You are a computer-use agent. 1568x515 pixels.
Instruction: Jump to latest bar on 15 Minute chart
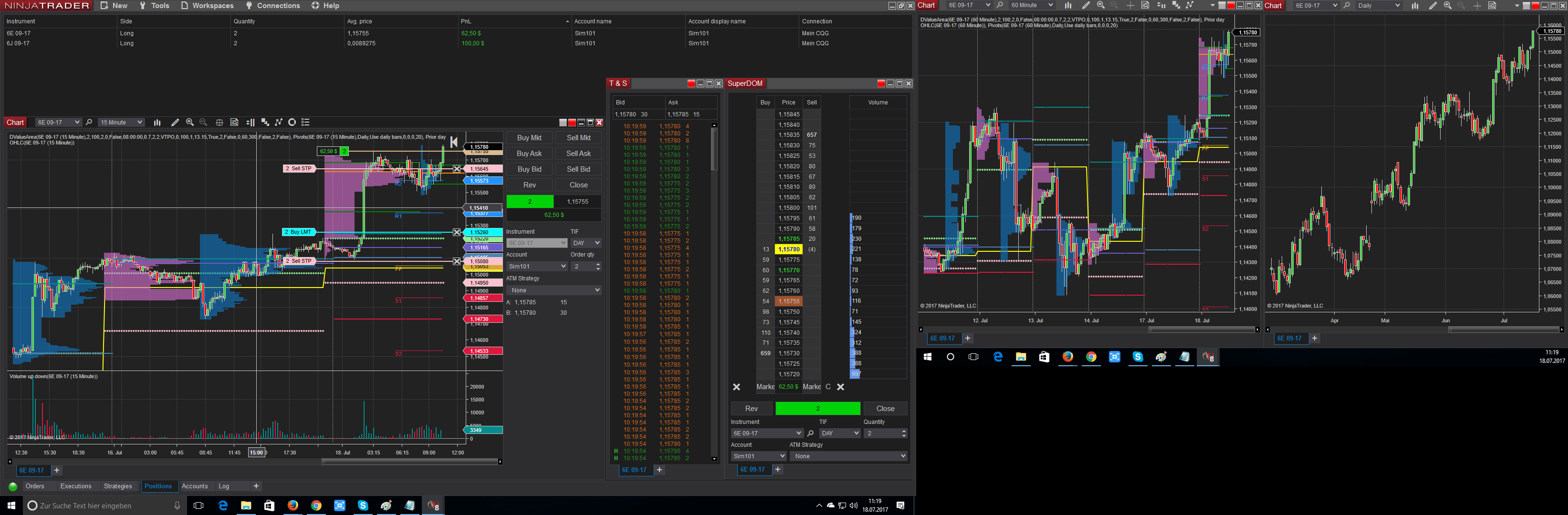click(x=454, y=142)
